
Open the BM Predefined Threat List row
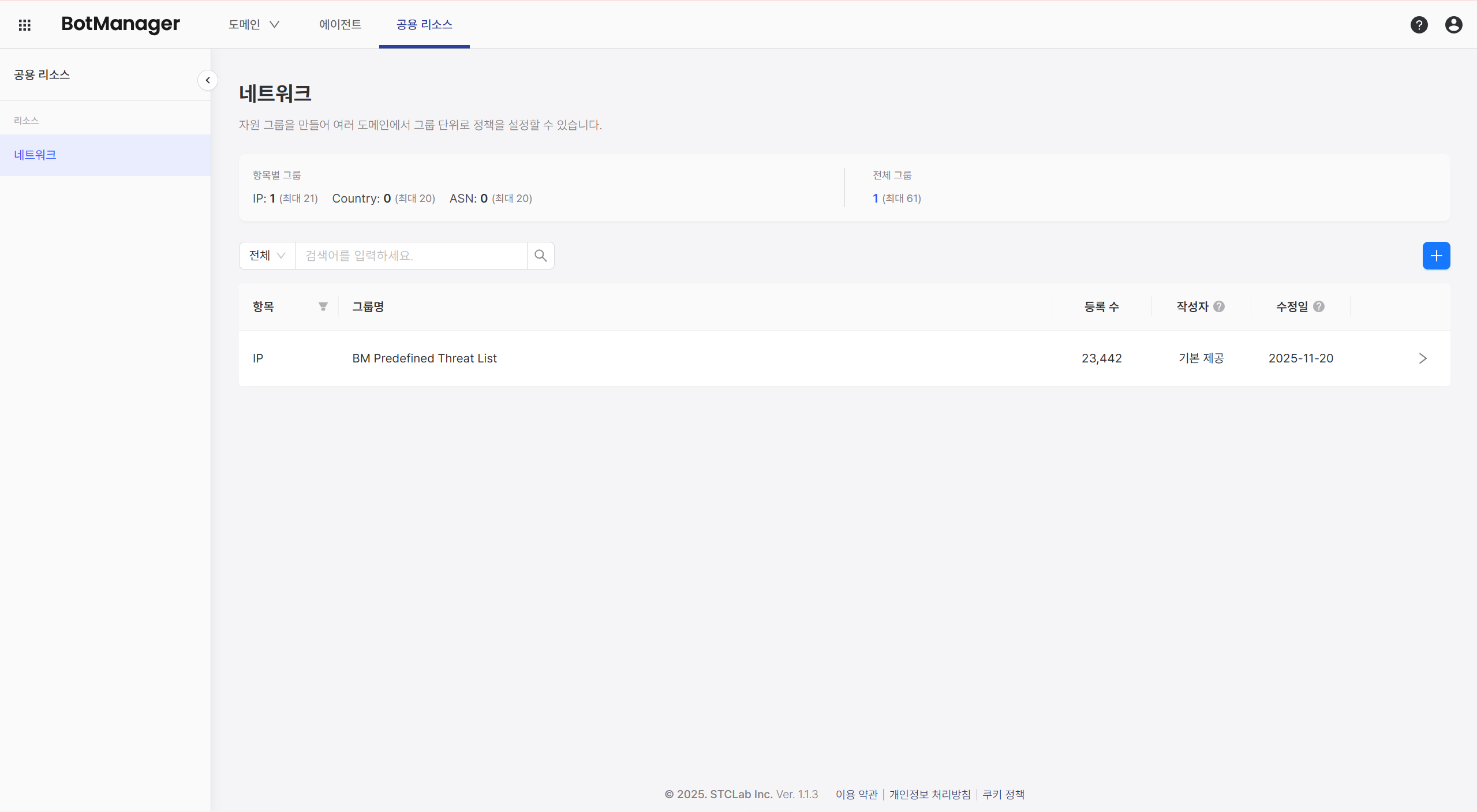tap(424, 358)
